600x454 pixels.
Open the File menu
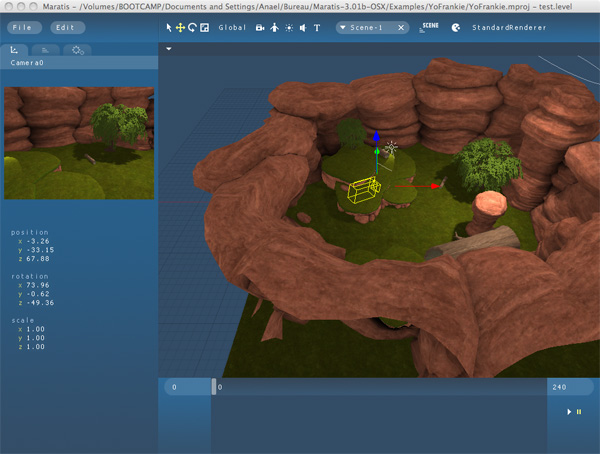click(x=24, y=28)
